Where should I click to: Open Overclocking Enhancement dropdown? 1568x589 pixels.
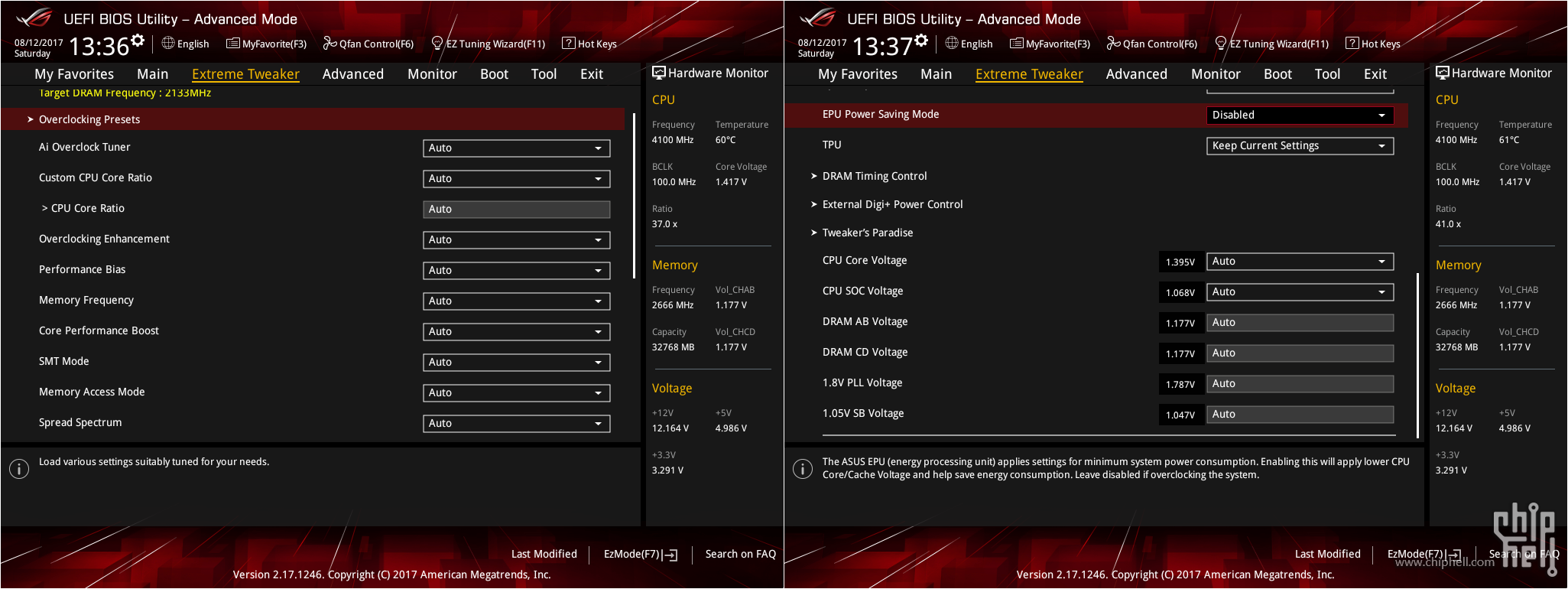pyautogui.click(x=517, y=239)
